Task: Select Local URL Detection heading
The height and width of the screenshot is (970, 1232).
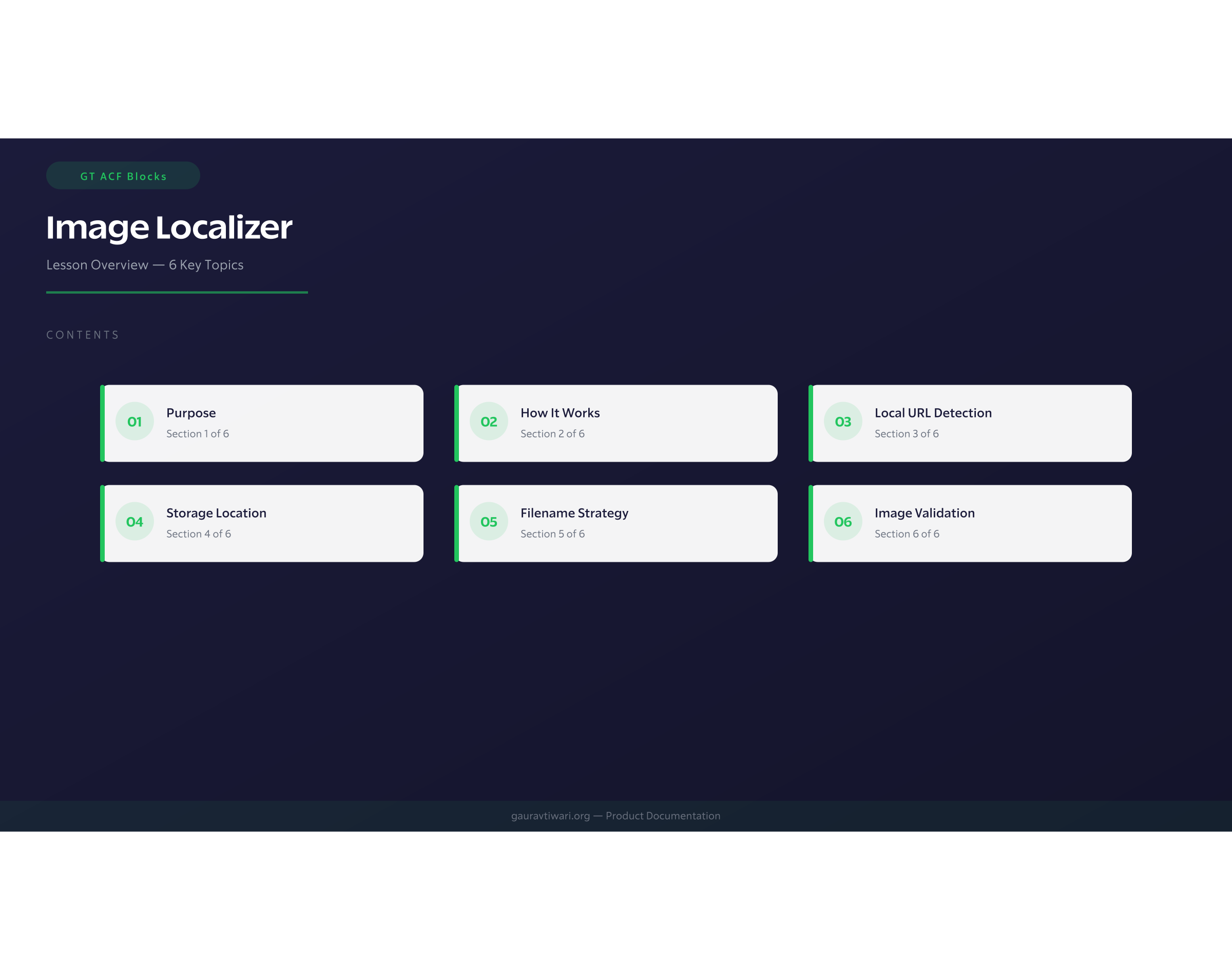Action: 933,413
